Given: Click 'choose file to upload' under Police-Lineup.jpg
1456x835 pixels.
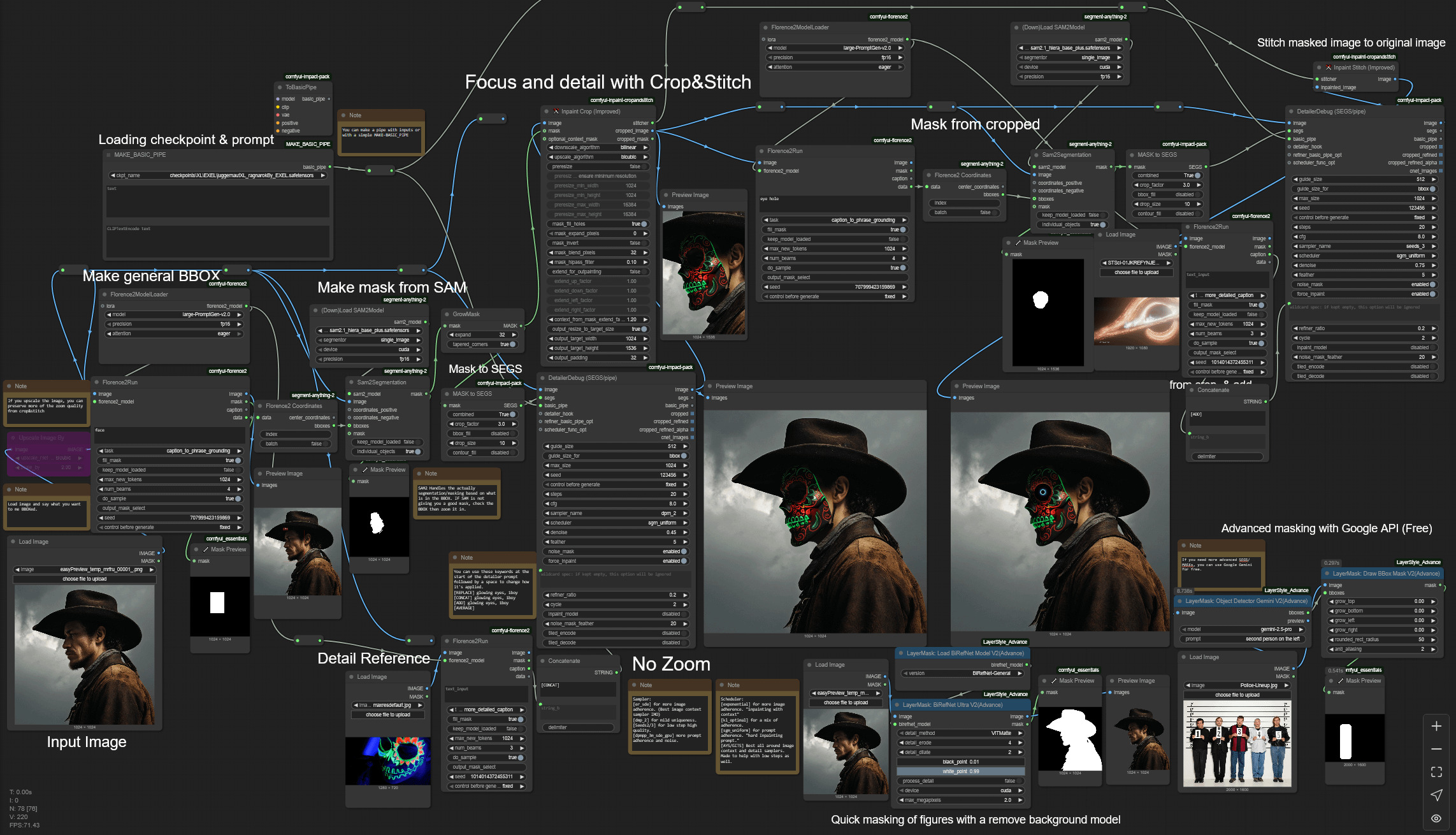Looking at the screenshot, I should (1237, 695).
